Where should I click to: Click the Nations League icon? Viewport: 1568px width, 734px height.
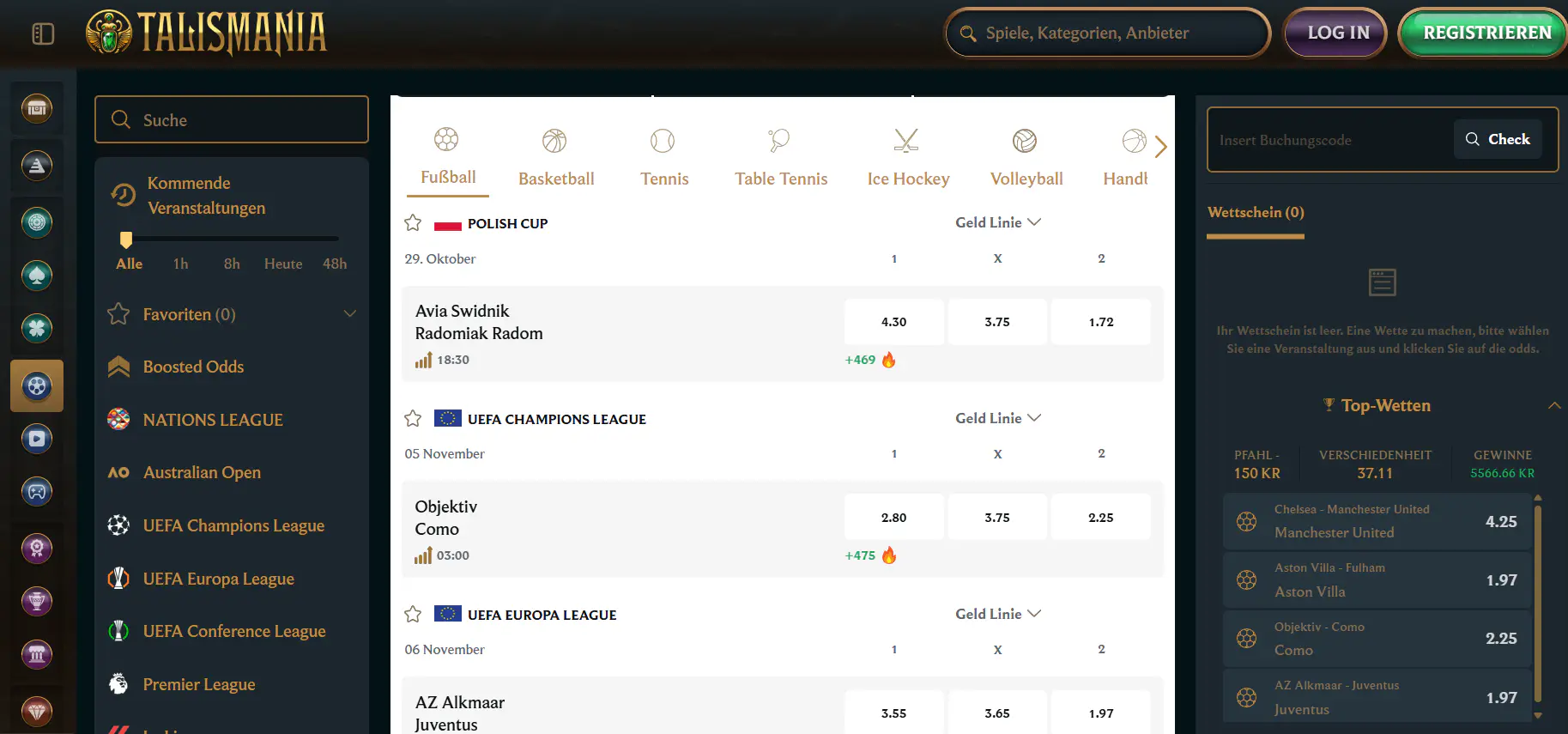coord(118,419)
